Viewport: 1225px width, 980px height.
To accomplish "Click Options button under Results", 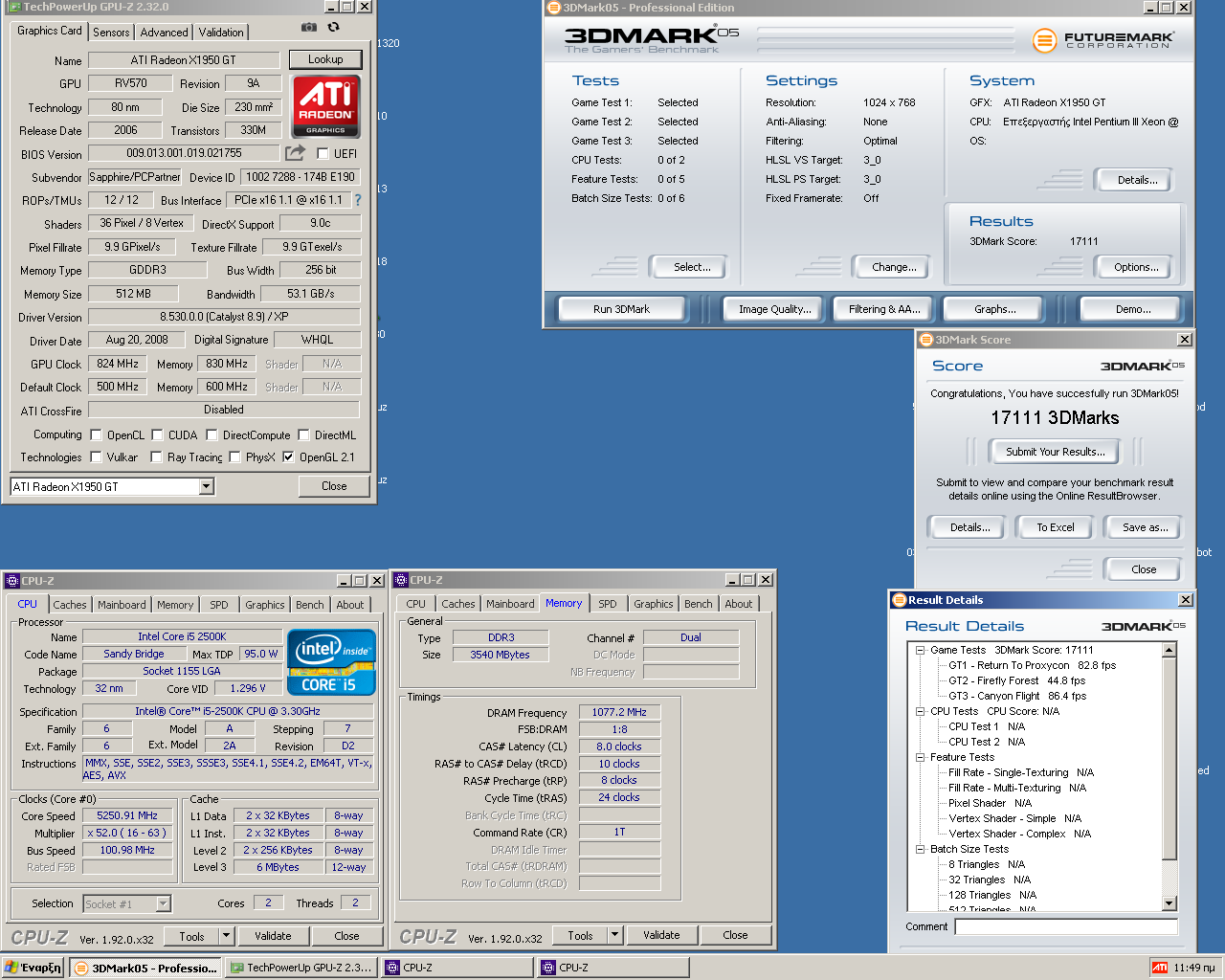I will (1136, 267).
